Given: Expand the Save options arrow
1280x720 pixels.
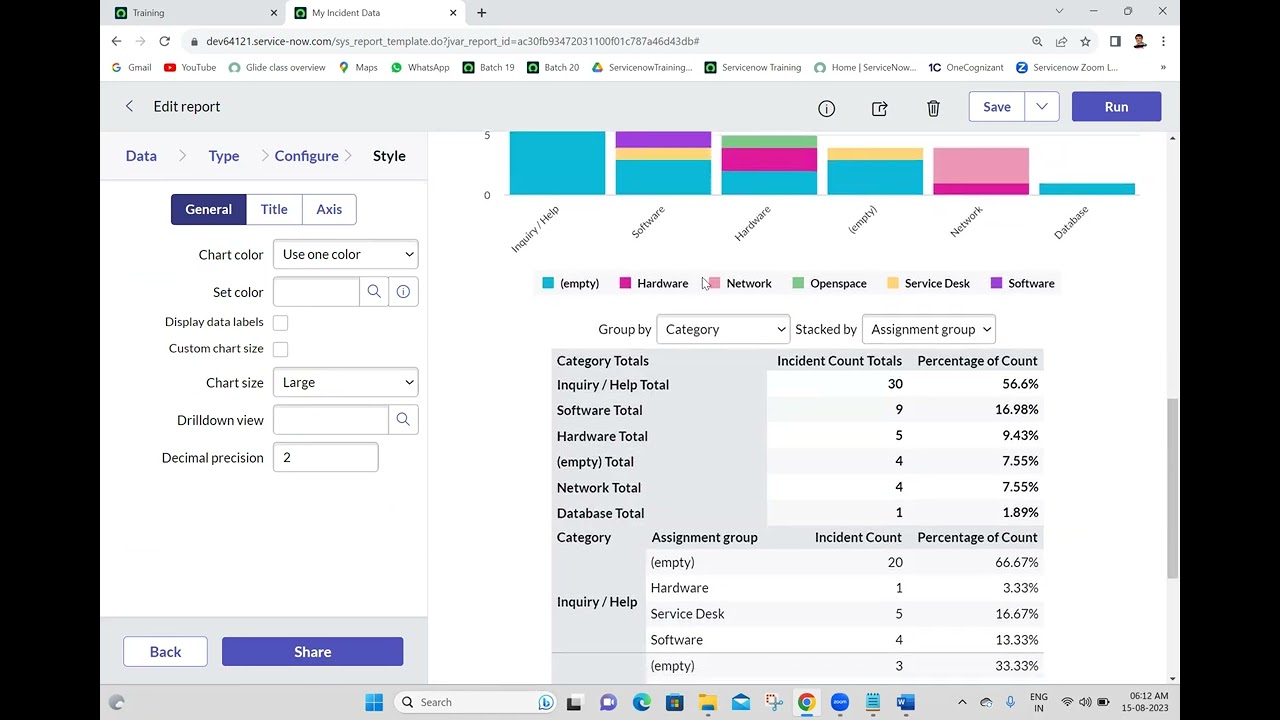Looking at the screenshot, I should pos(1042,107).
